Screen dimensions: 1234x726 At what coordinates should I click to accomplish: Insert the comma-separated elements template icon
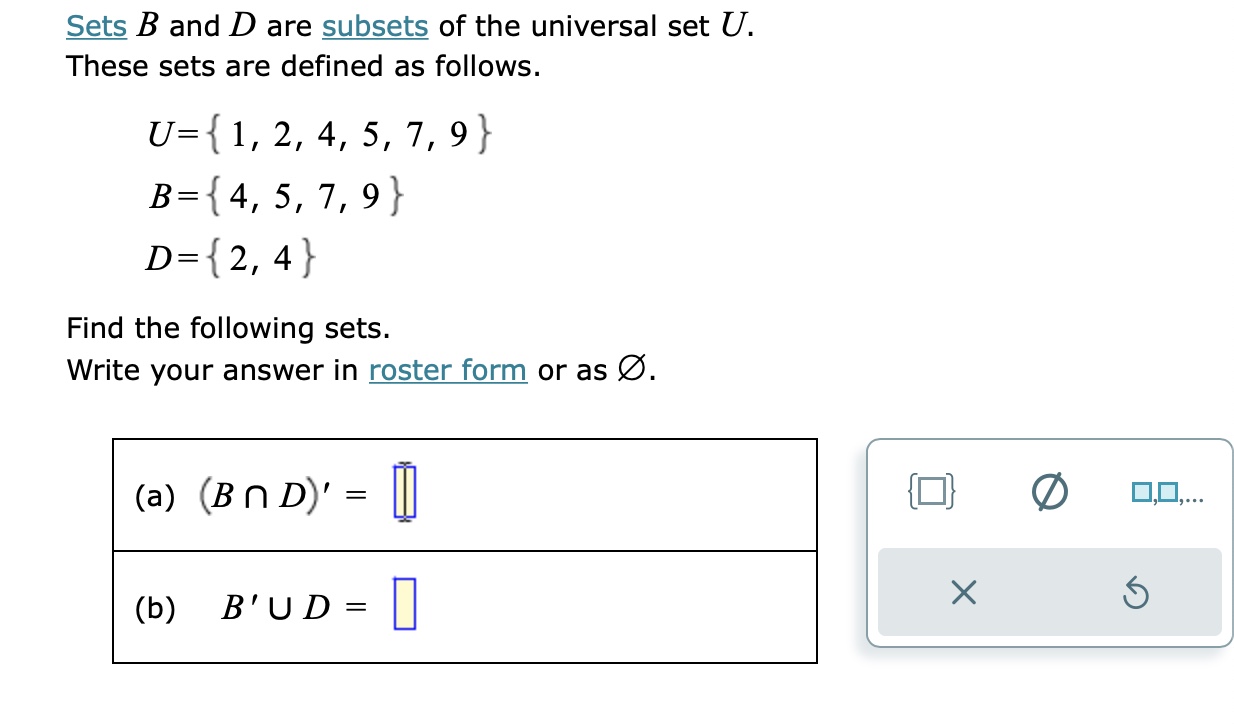(1166, 490)
